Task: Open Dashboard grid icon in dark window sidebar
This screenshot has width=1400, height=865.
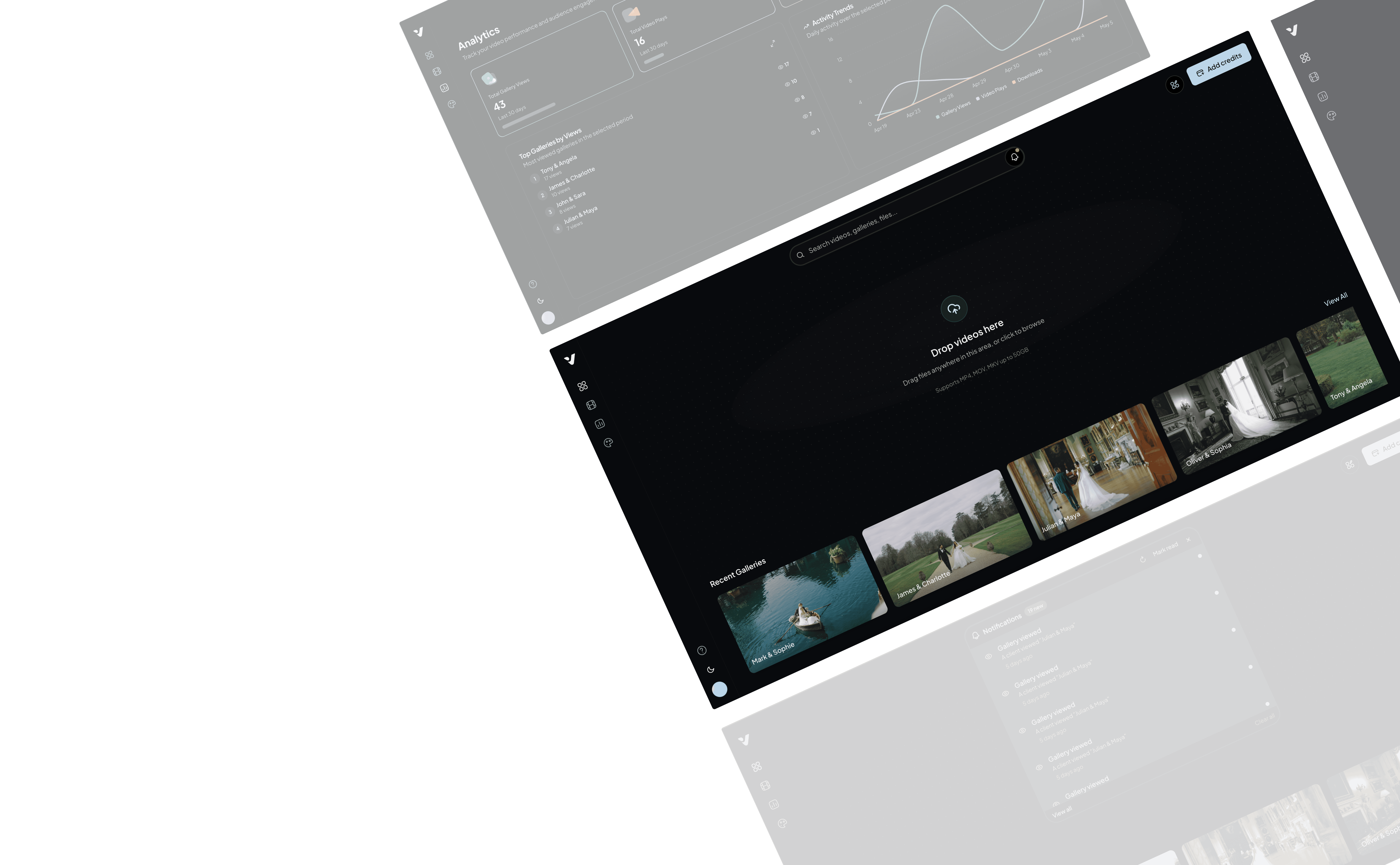Action: 582,386
